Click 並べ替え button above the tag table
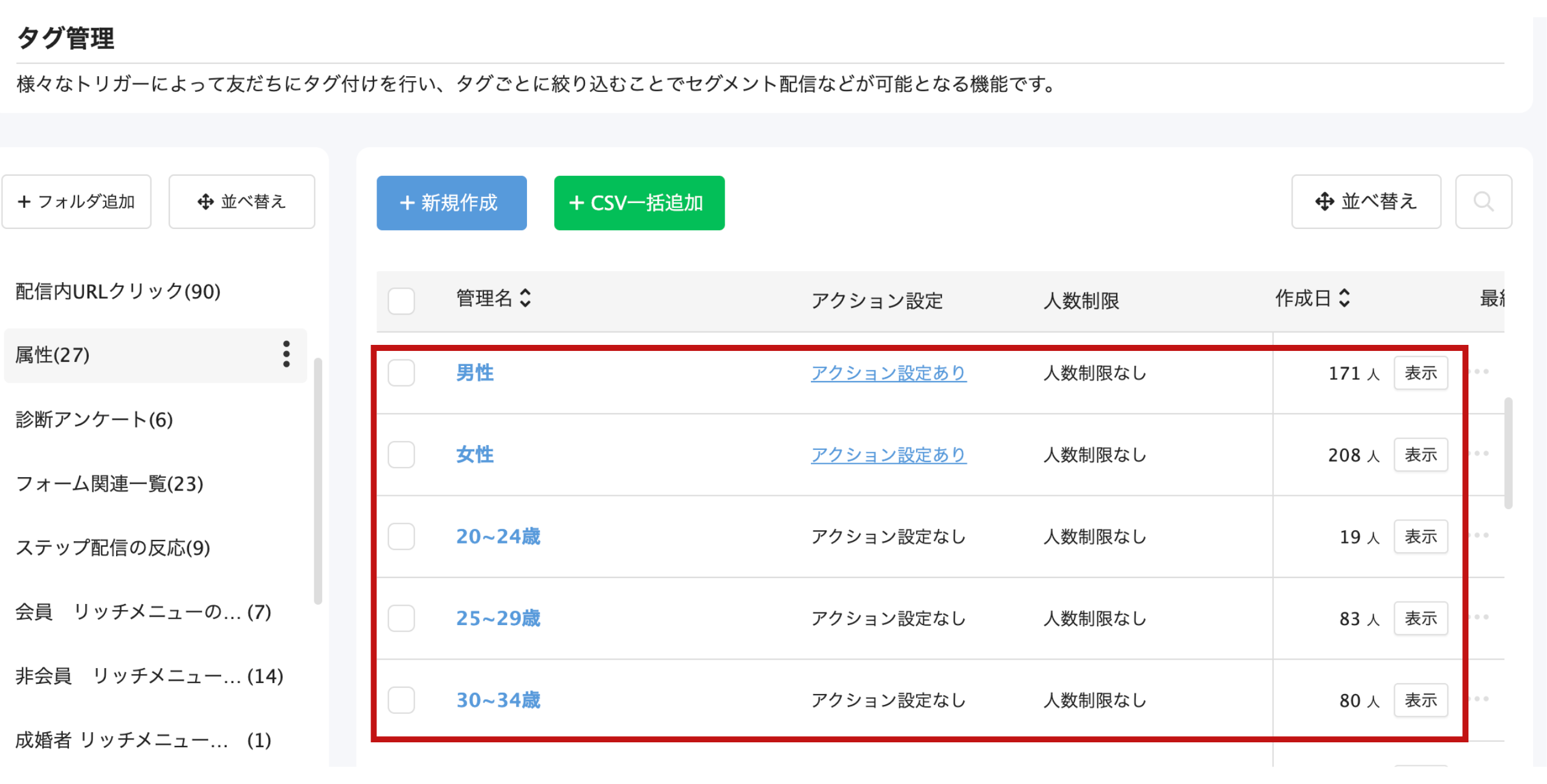The width and height of the screenshot is (1547, 784). click(1366, 202)
